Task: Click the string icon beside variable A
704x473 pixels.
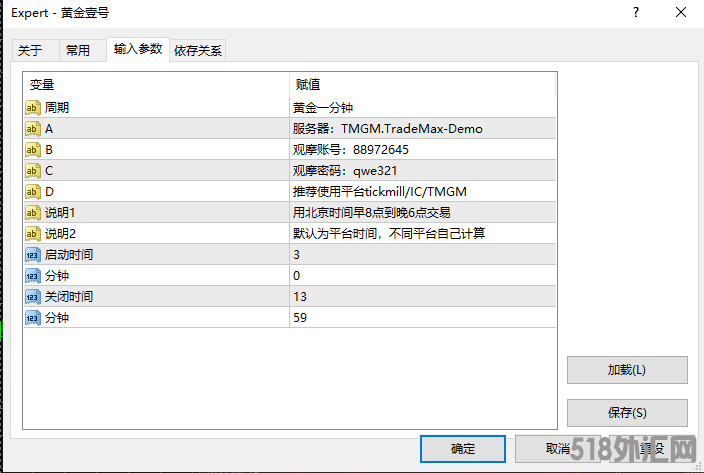Action: 33,129
